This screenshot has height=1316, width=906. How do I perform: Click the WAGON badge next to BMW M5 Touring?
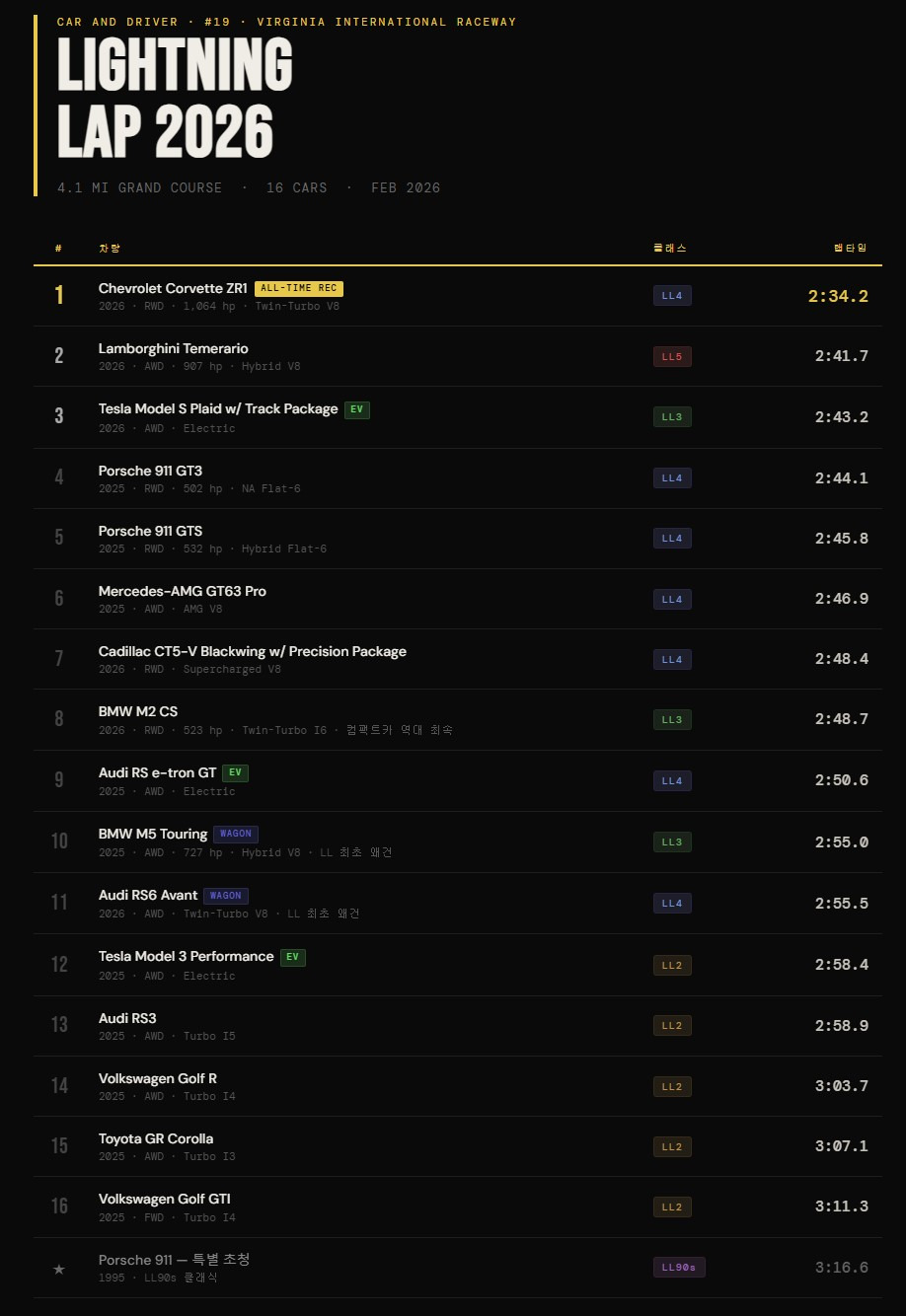tap(236, 835)
